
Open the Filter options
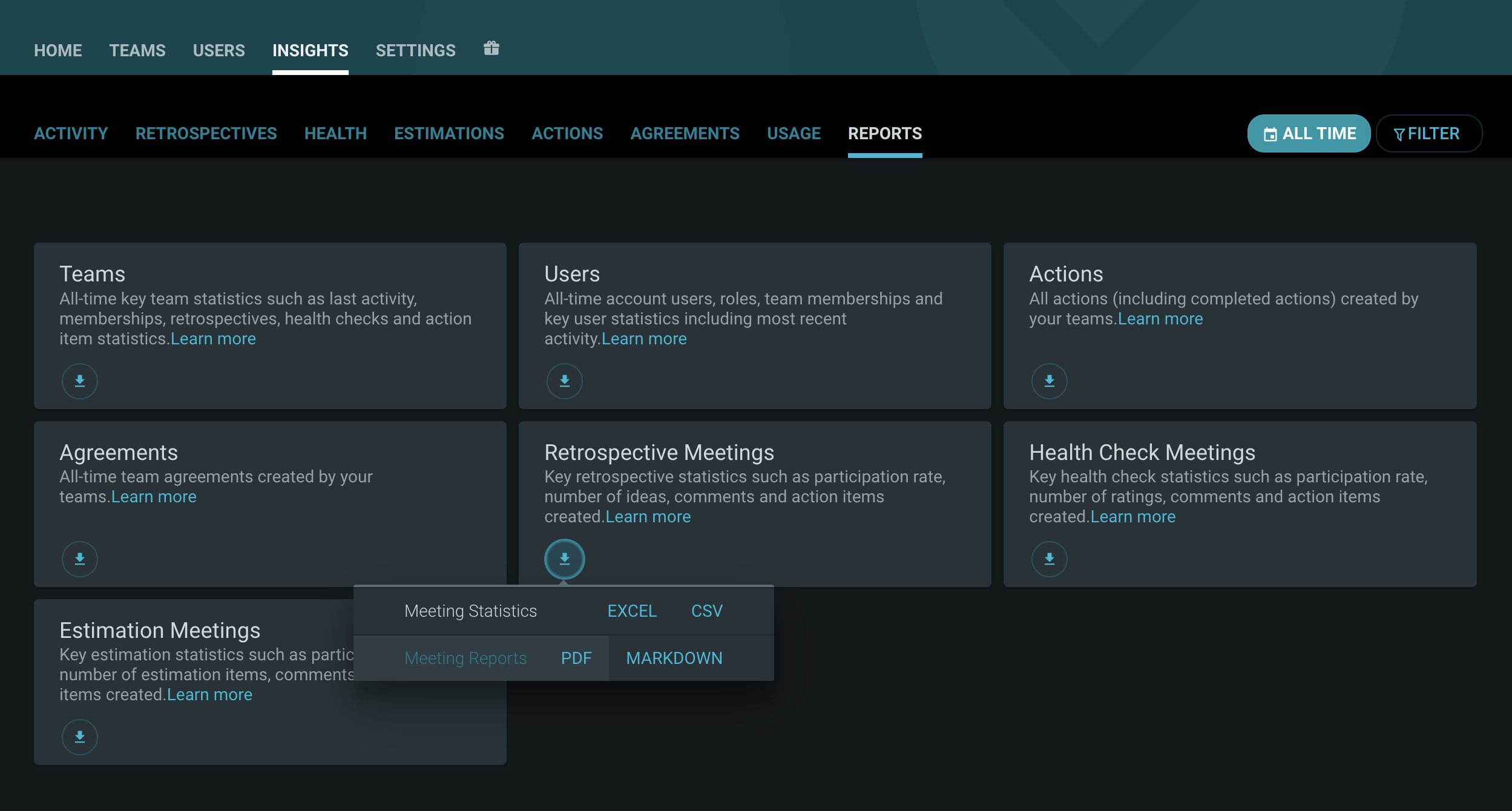(1428, 134)
